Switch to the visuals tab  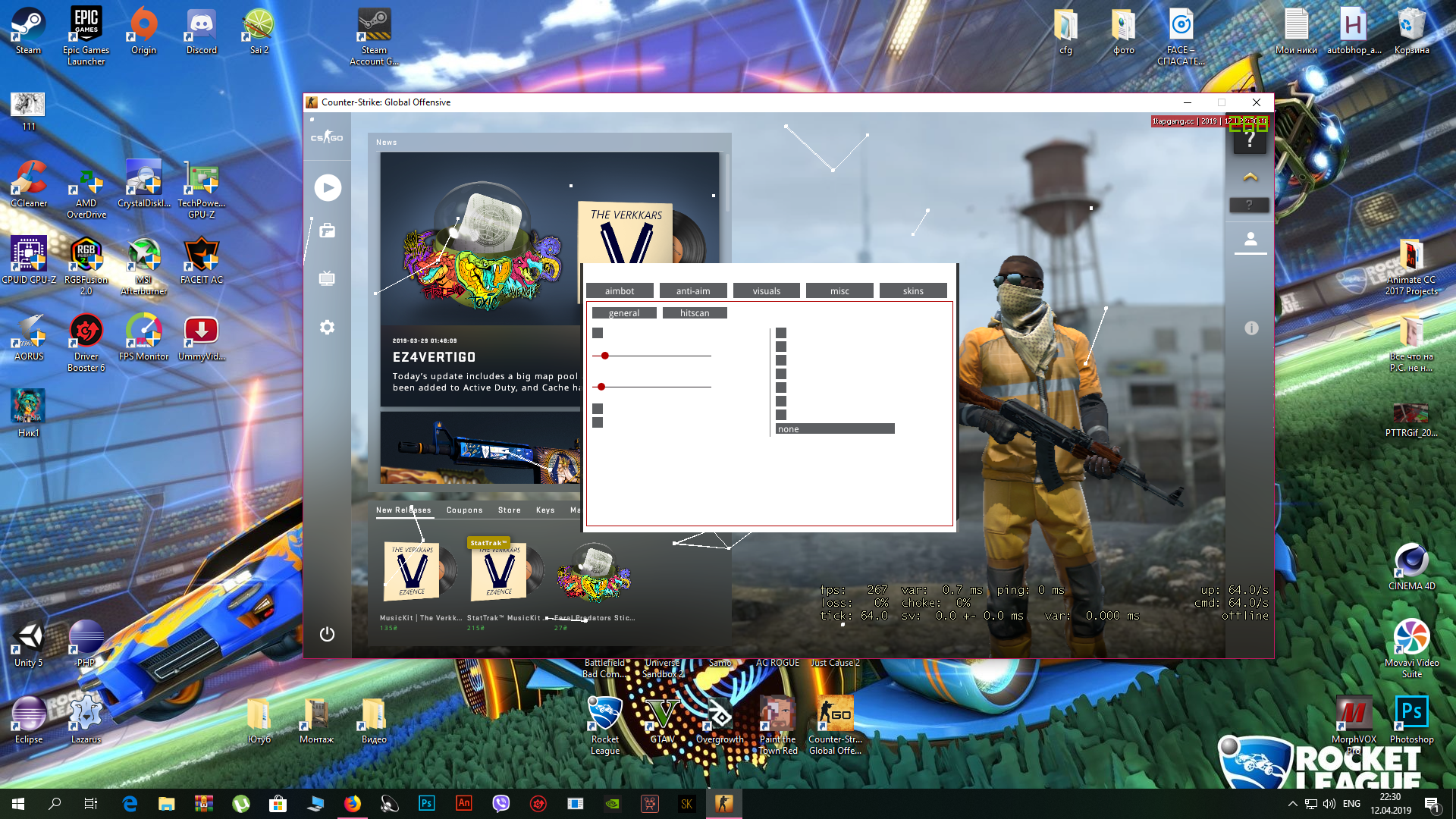(767, 291)
